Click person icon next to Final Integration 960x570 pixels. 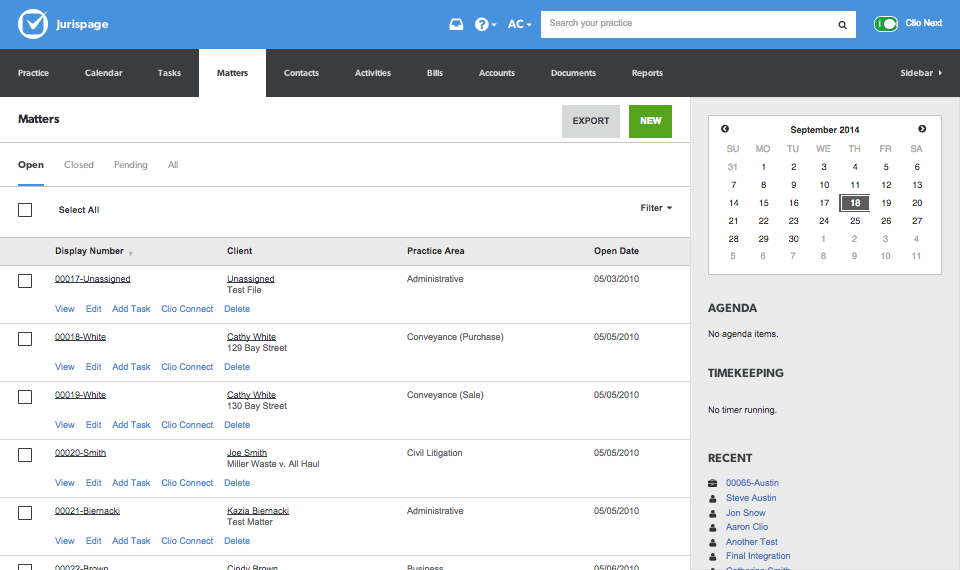[x=713, y=557]
